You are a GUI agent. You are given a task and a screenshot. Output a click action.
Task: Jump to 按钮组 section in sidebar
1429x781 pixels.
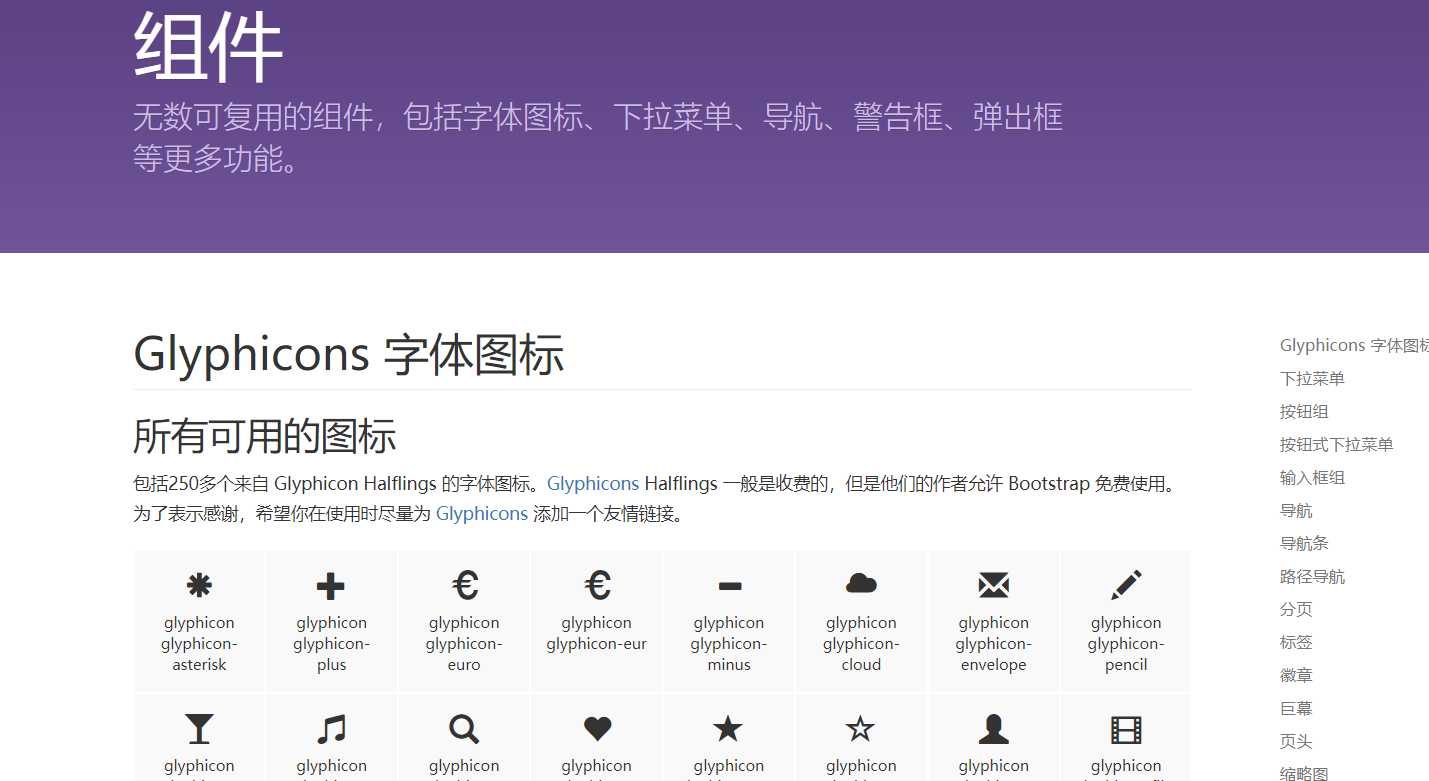click(1304, 411)
